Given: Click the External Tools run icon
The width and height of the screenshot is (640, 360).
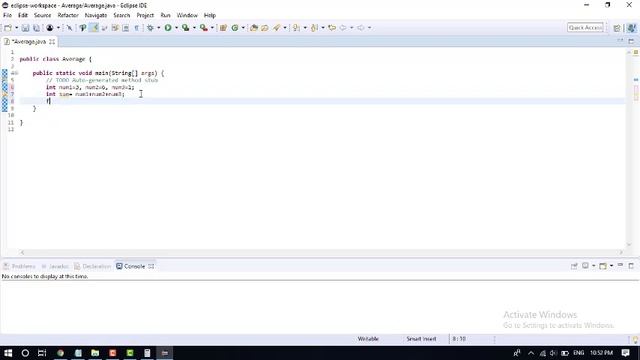Looking at the screenshot, I should point(204,28).
